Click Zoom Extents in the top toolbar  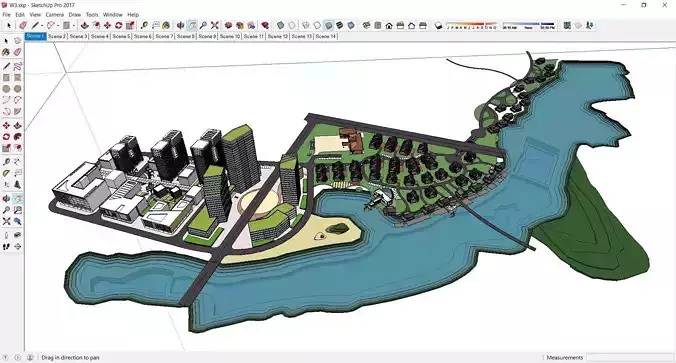[x=215, y=25]
